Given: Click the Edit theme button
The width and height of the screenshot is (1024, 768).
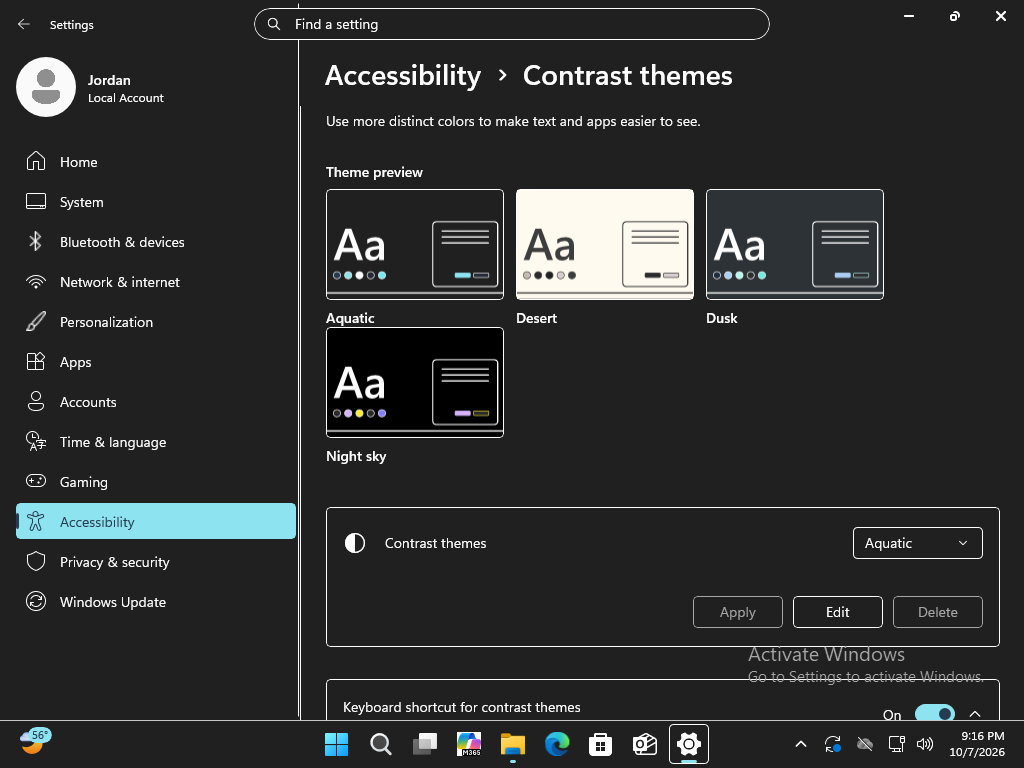Looking at the screenshot, I should tap(837, 612).
